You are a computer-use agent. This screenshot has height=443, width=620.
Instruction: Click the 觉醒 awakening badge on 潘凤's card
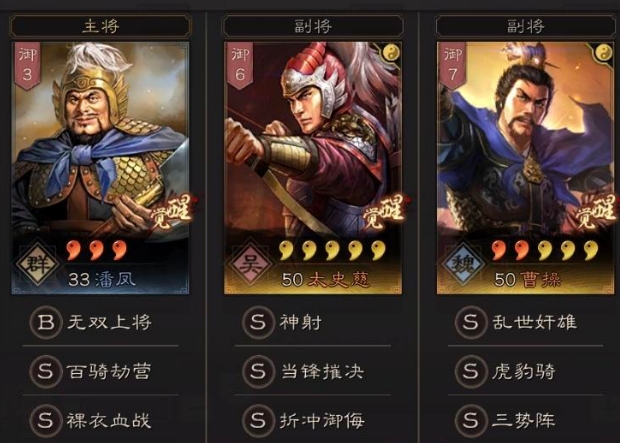(x=171, y=212)
